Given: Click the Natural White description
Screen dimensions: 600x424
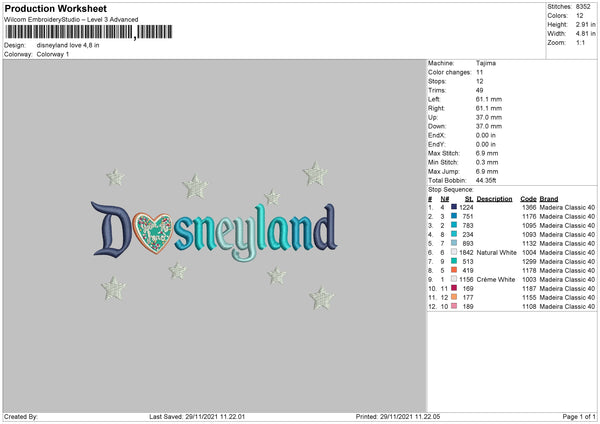Looking at the screenshot, I should pos(497,253).
